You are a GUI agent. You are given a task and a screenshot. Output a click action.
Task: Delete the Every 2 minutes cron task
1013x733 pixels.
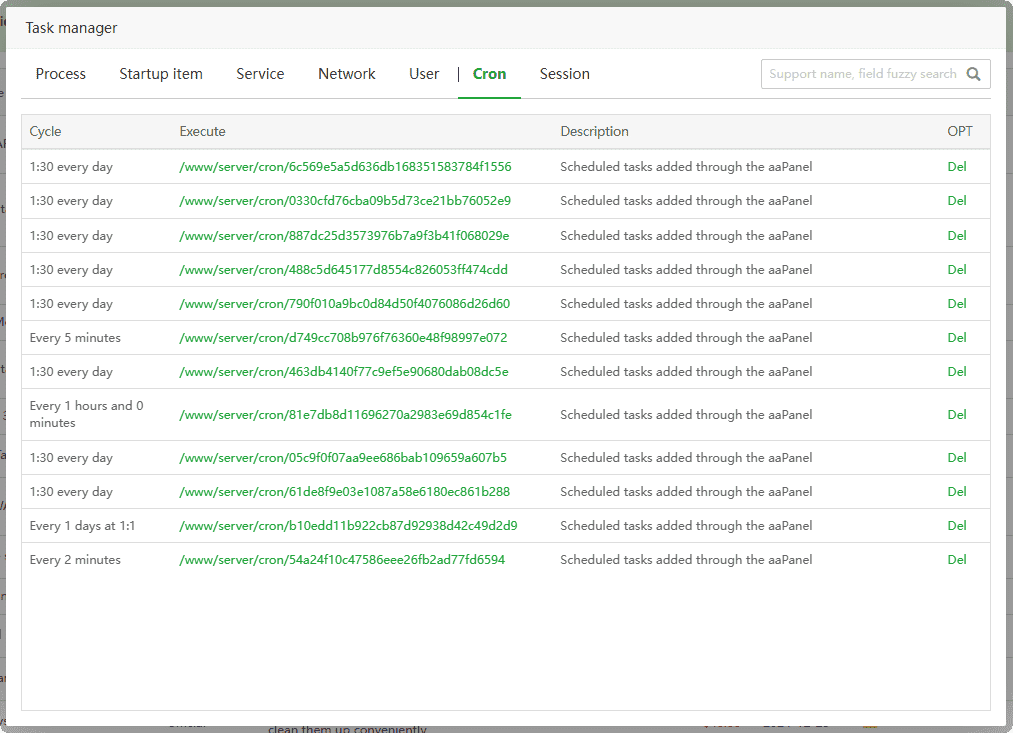coord(957,560)
